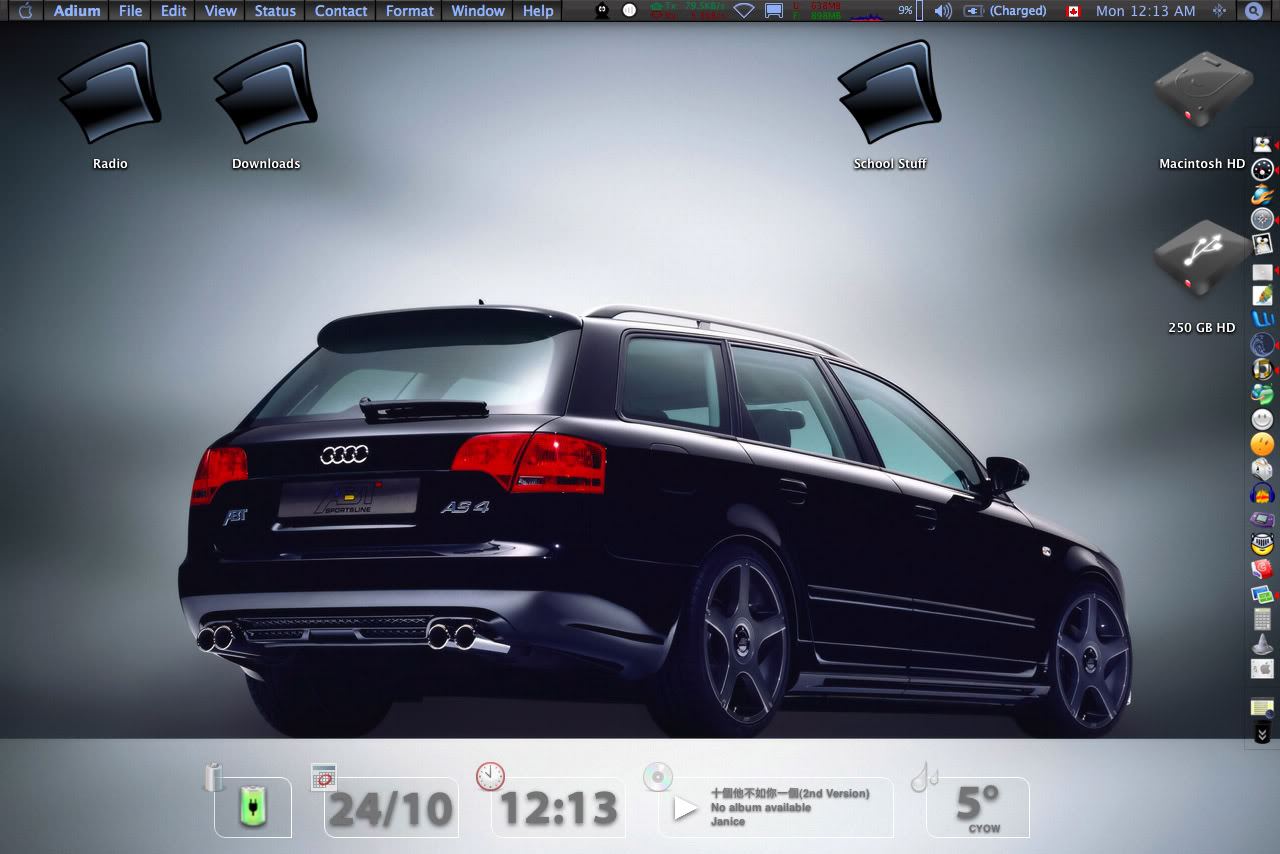Click the network Tx/Rx speed monitor
The image size is (1280, 854).
click(687, 11)
